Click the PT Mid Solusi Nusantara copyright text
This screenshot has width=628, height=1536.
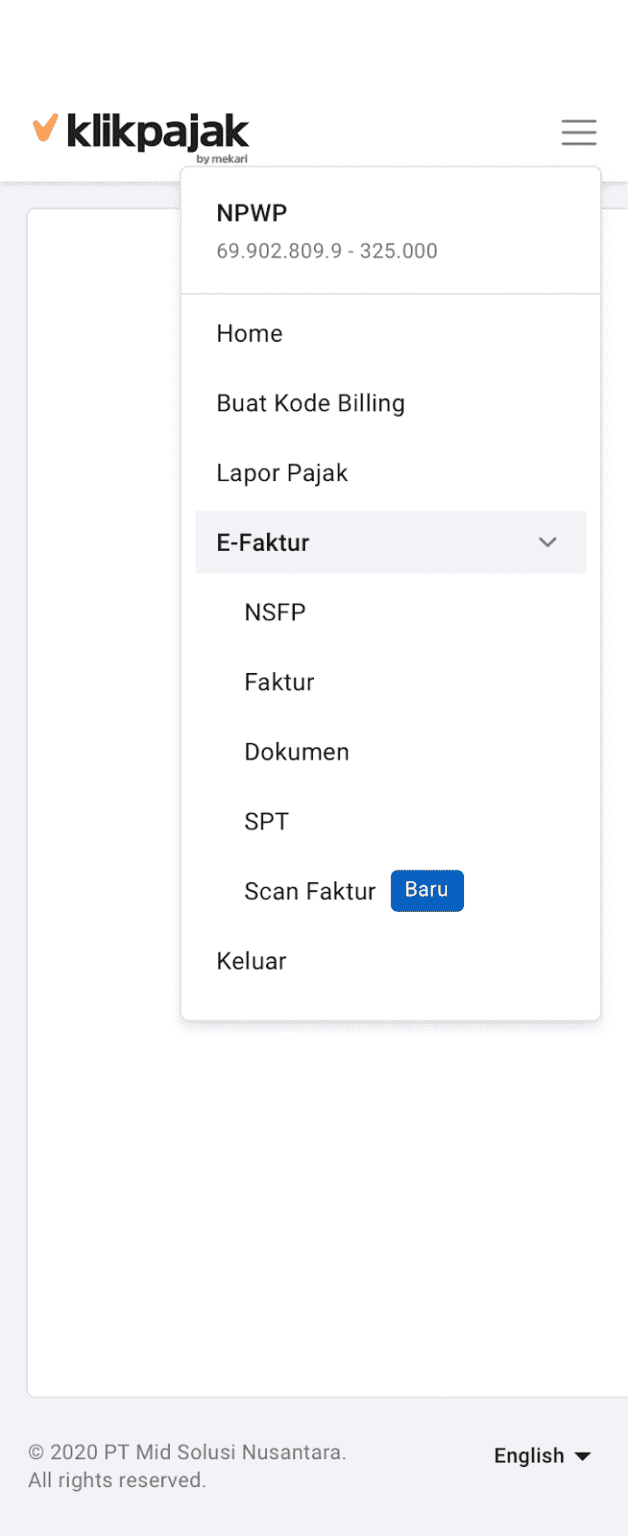pos(188,1450)
